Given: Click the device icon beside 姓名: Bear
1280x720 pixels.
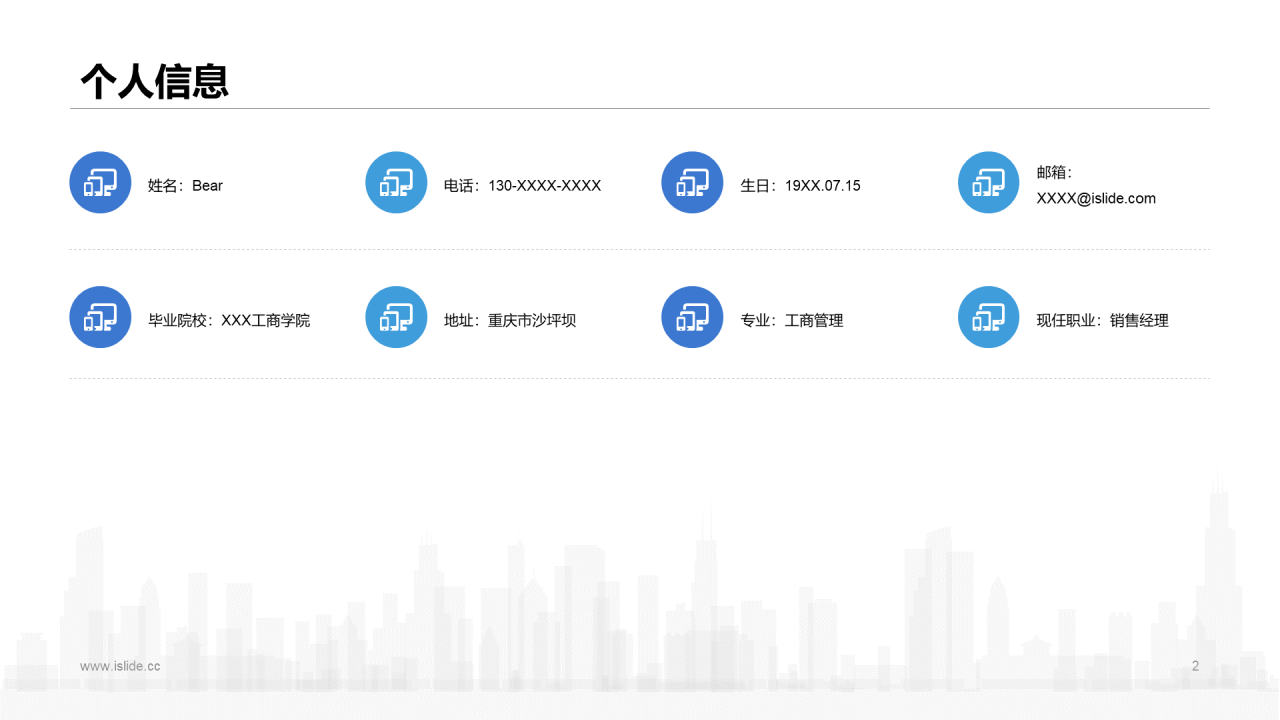Looking at the screenshot, I should click(100, 182).
